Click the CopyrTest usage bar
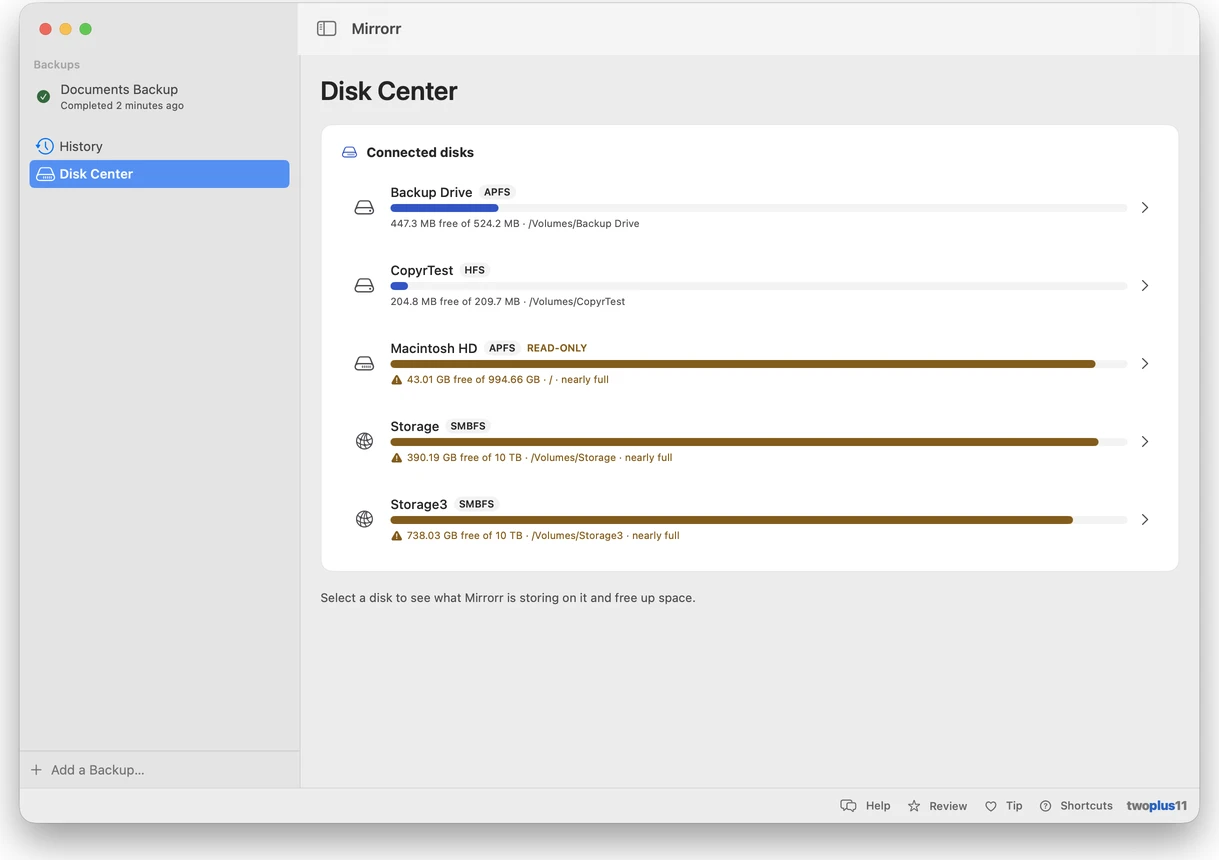Viewport: 1219px width, 860px height. pos(759,286)
